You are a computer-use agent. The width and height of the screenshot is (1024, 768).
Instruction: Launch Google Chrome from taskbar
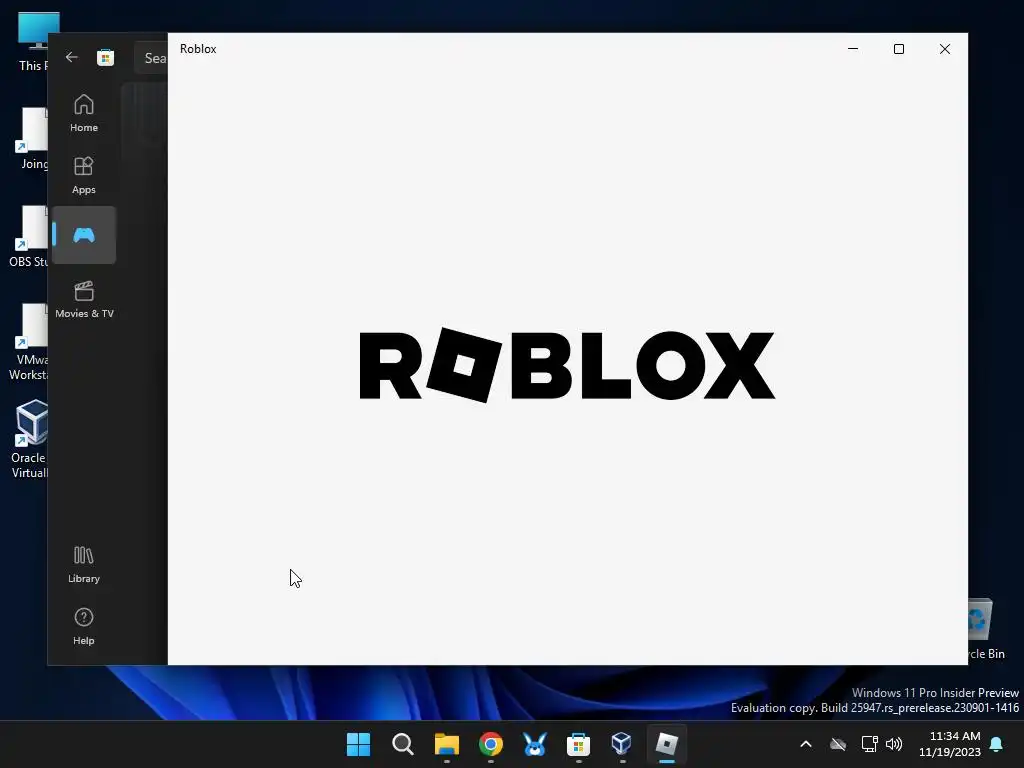490,744
